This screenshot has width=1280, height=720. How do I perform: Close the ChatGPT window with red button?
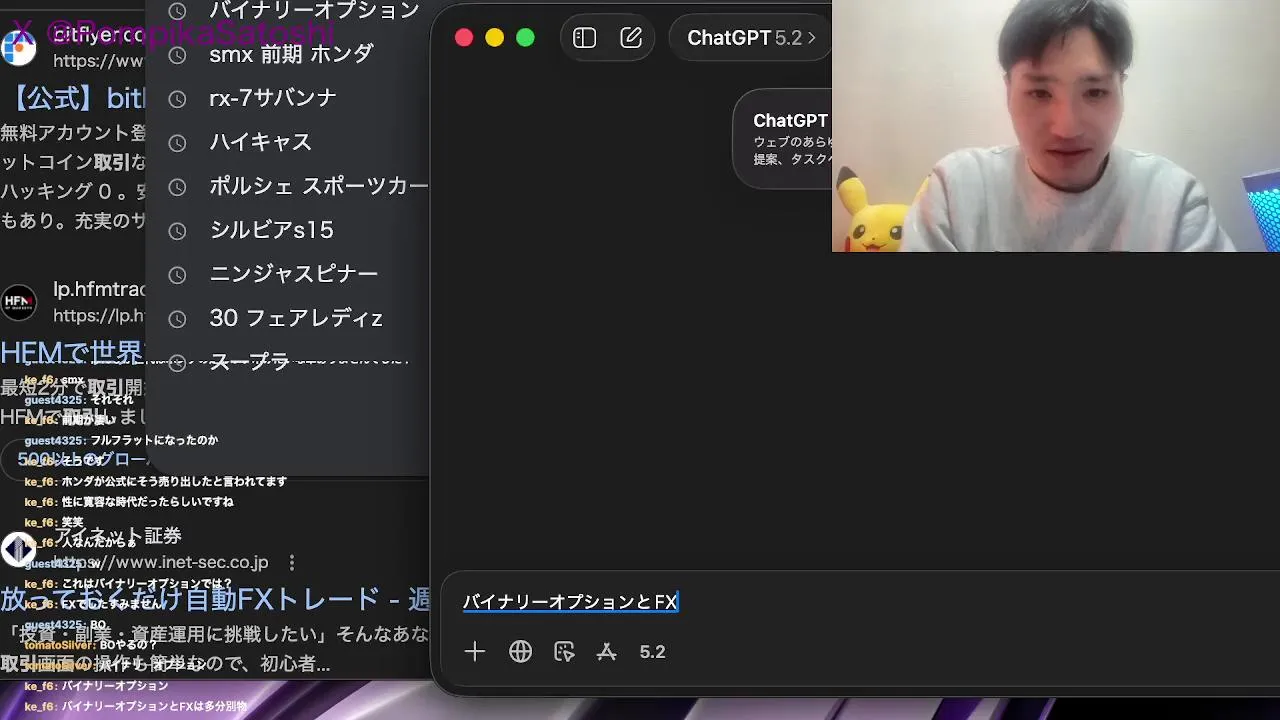click(x=464, y=38)
